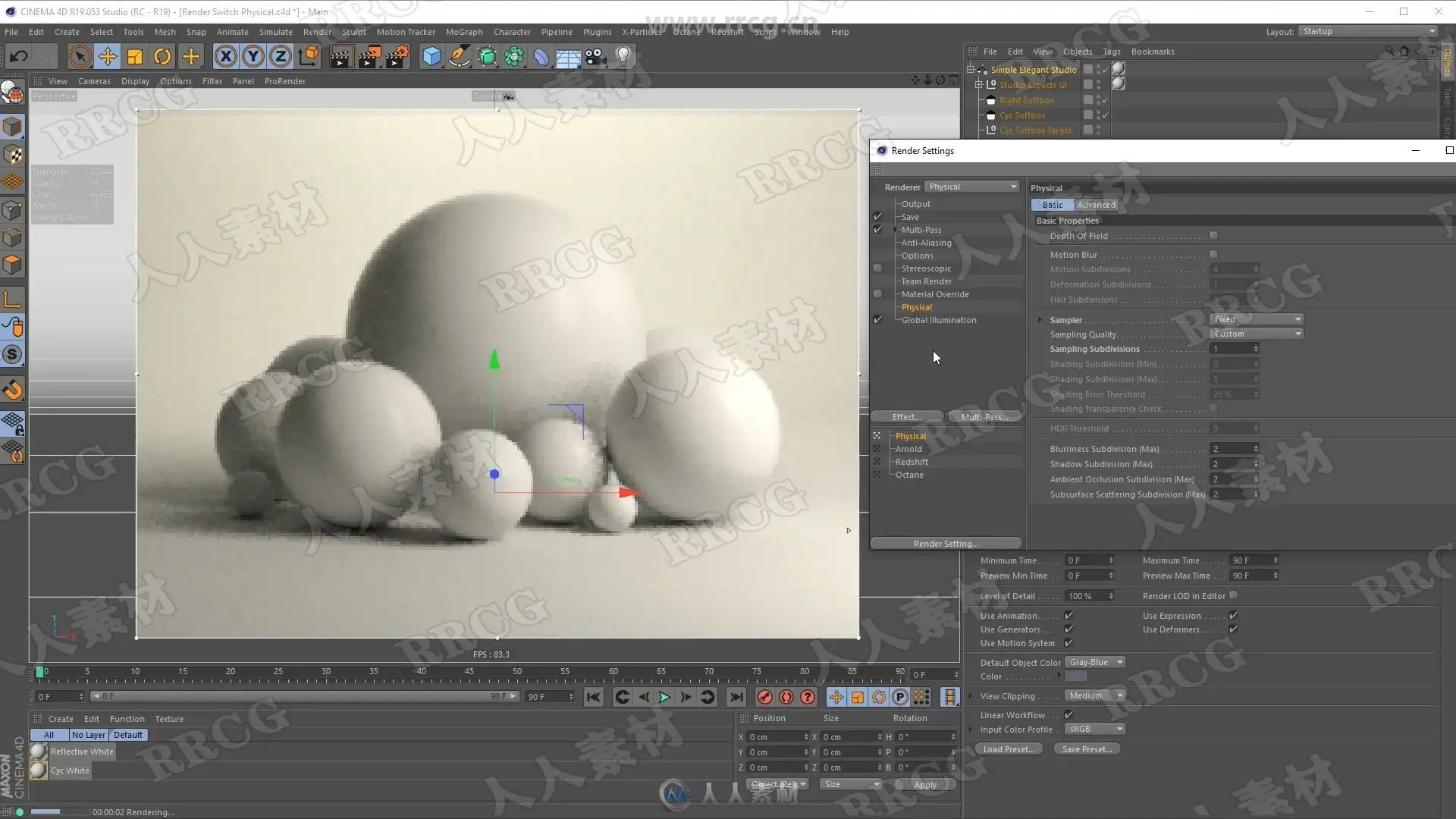The image size is (1456, 819).
Task: Add a Cube primitive object
Action: 431,56
